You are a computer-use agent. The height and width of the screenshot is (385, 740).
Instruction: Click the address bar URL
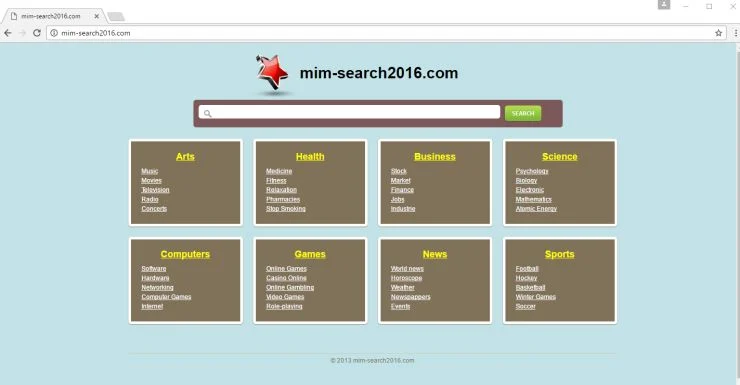[96, 33]
